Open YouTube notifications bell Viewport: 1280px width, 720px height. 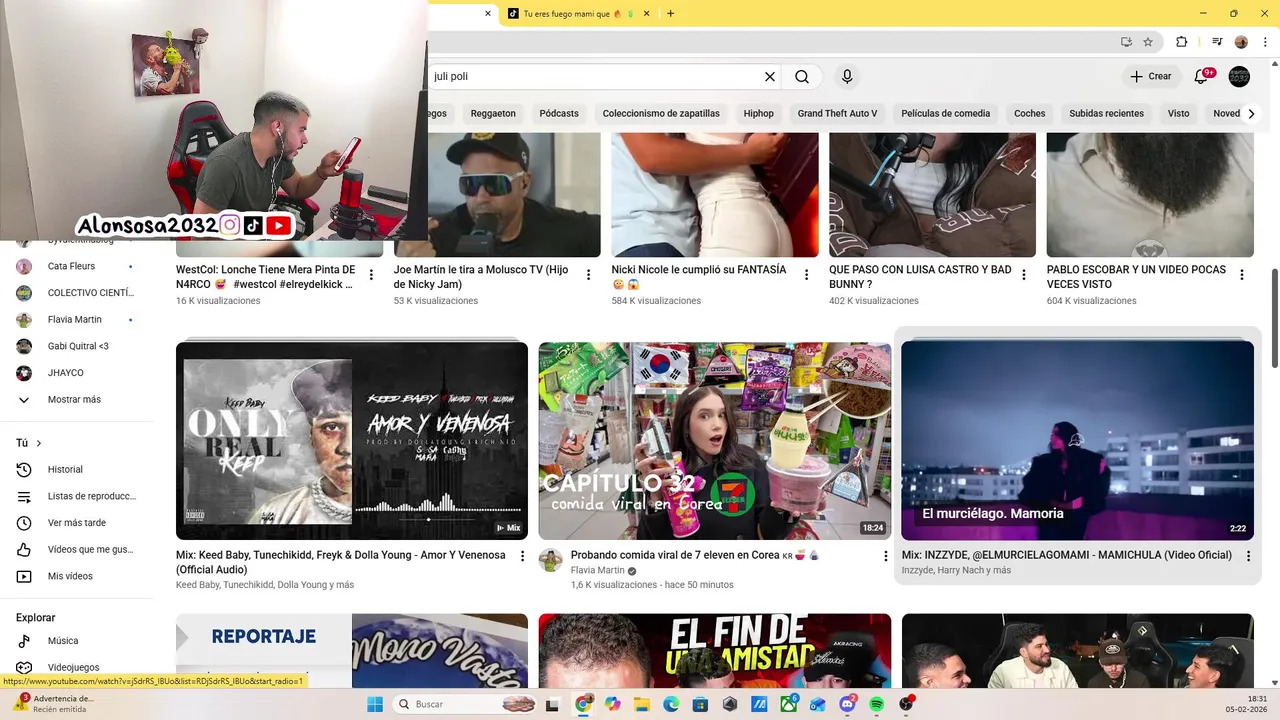(1203, 76)
